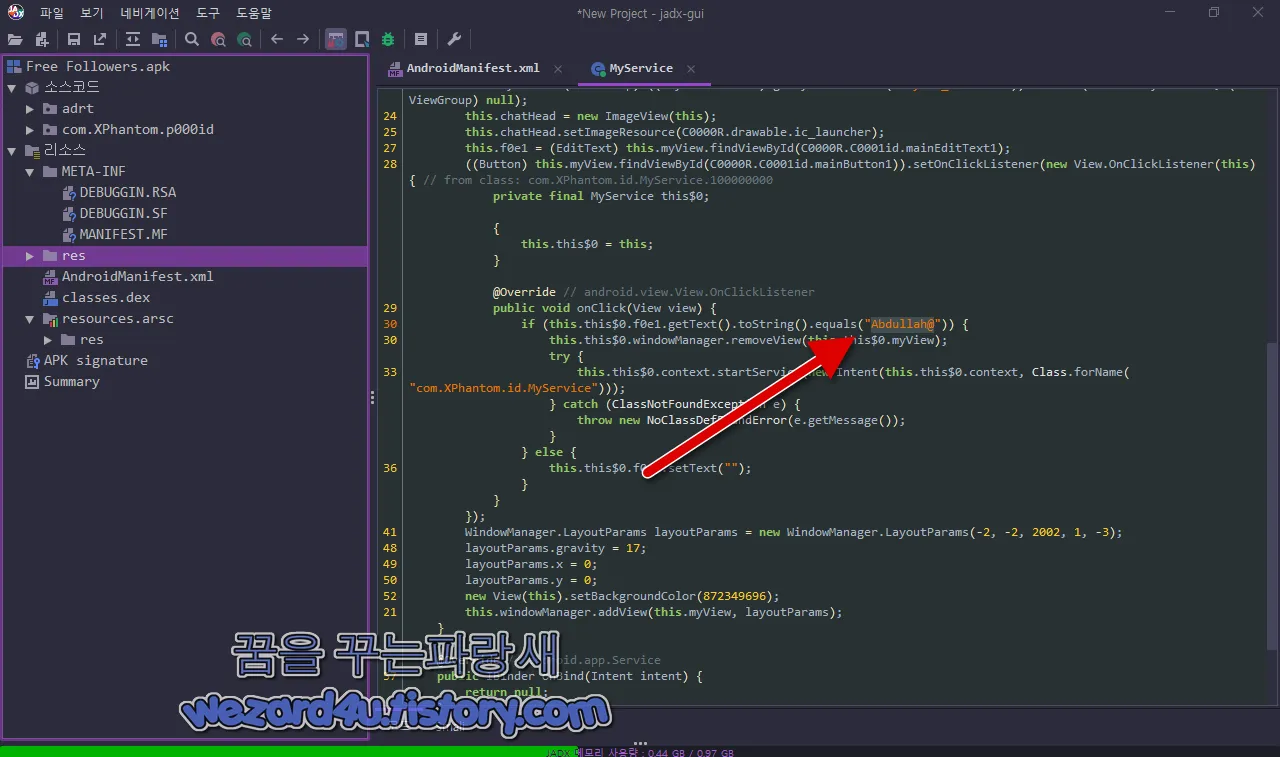The height and width of the screenshot is (757, 1280).
Task: Open classes.dex in the tree
Action: click(106, 298)
